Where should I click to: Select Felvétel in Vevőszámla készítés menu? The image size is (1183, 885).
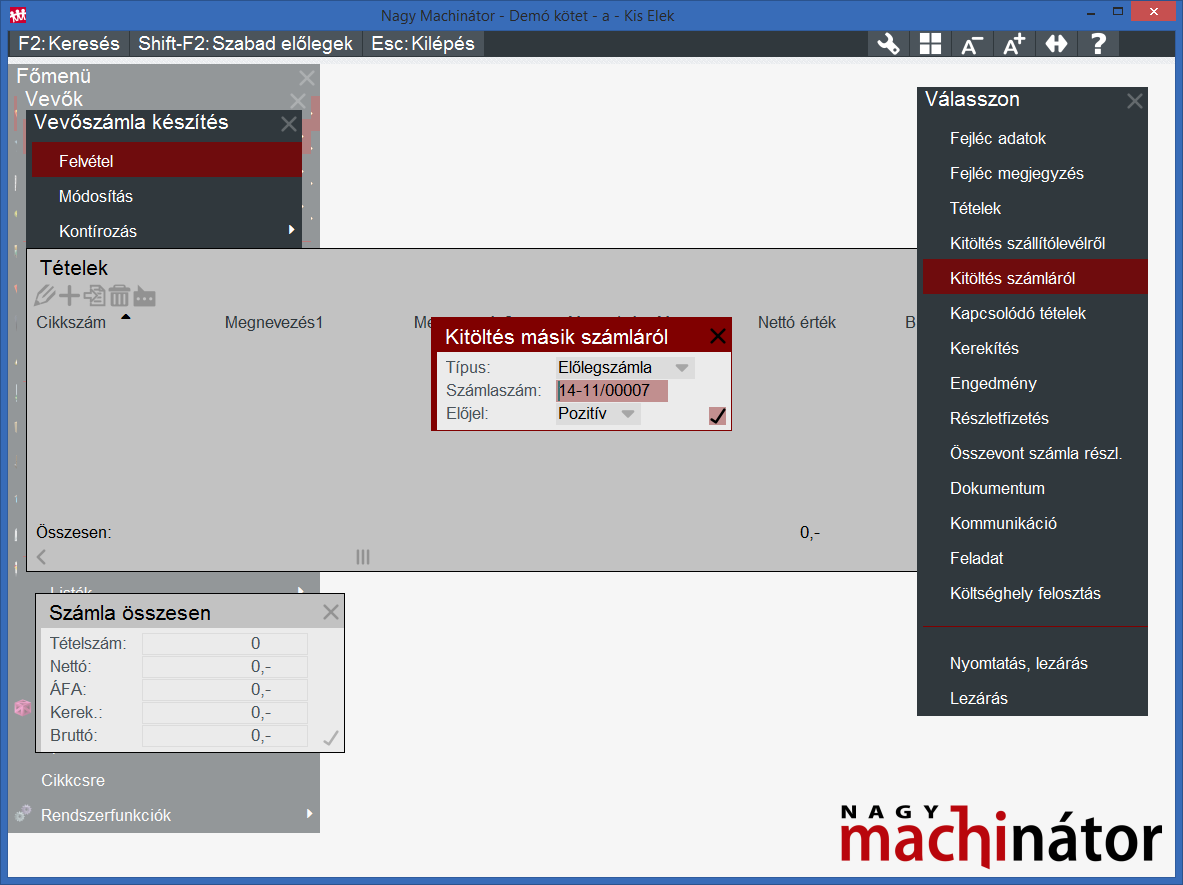click(x=167, y=161)
